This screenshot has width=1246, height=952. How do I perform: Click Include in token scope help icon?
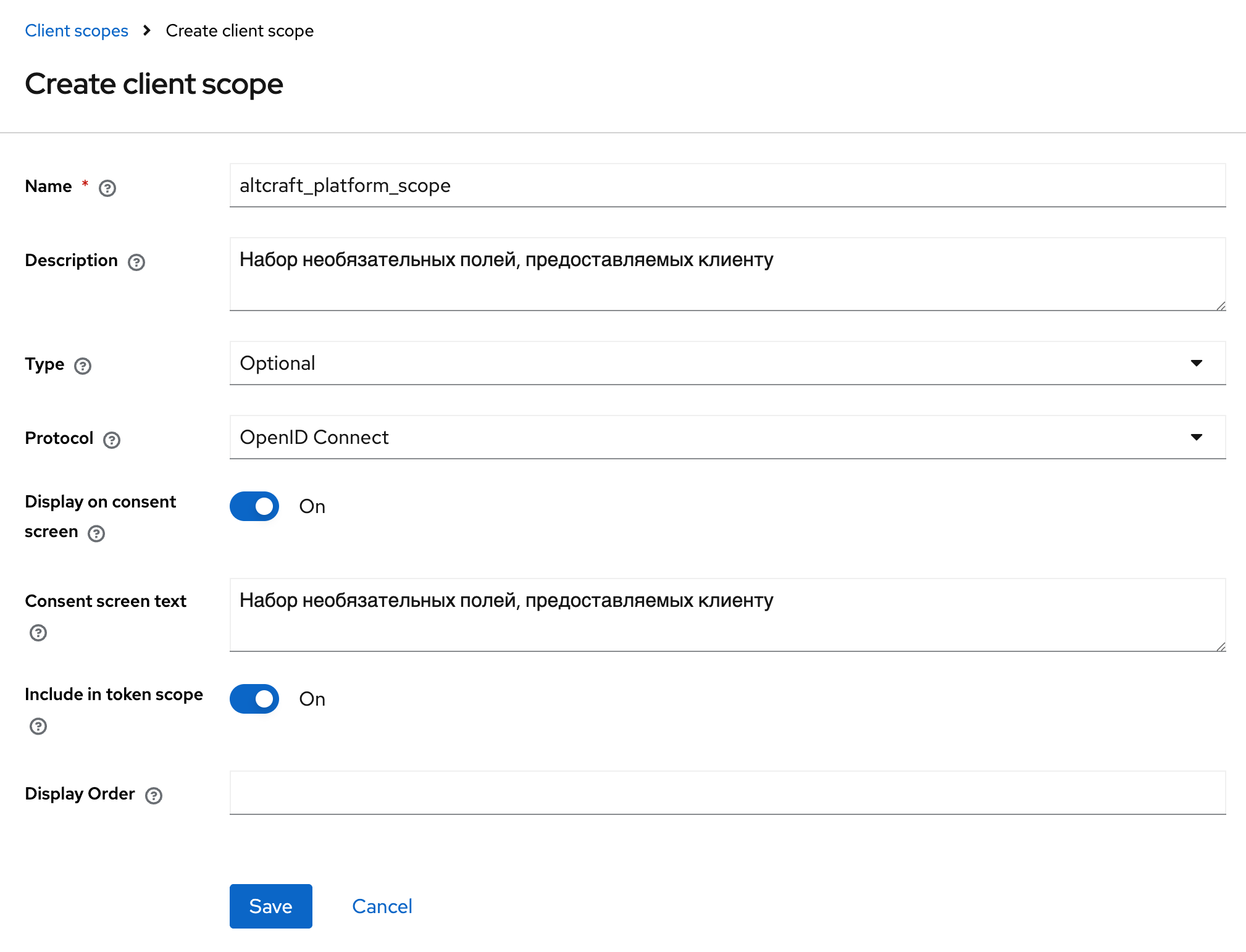(38, 725)
